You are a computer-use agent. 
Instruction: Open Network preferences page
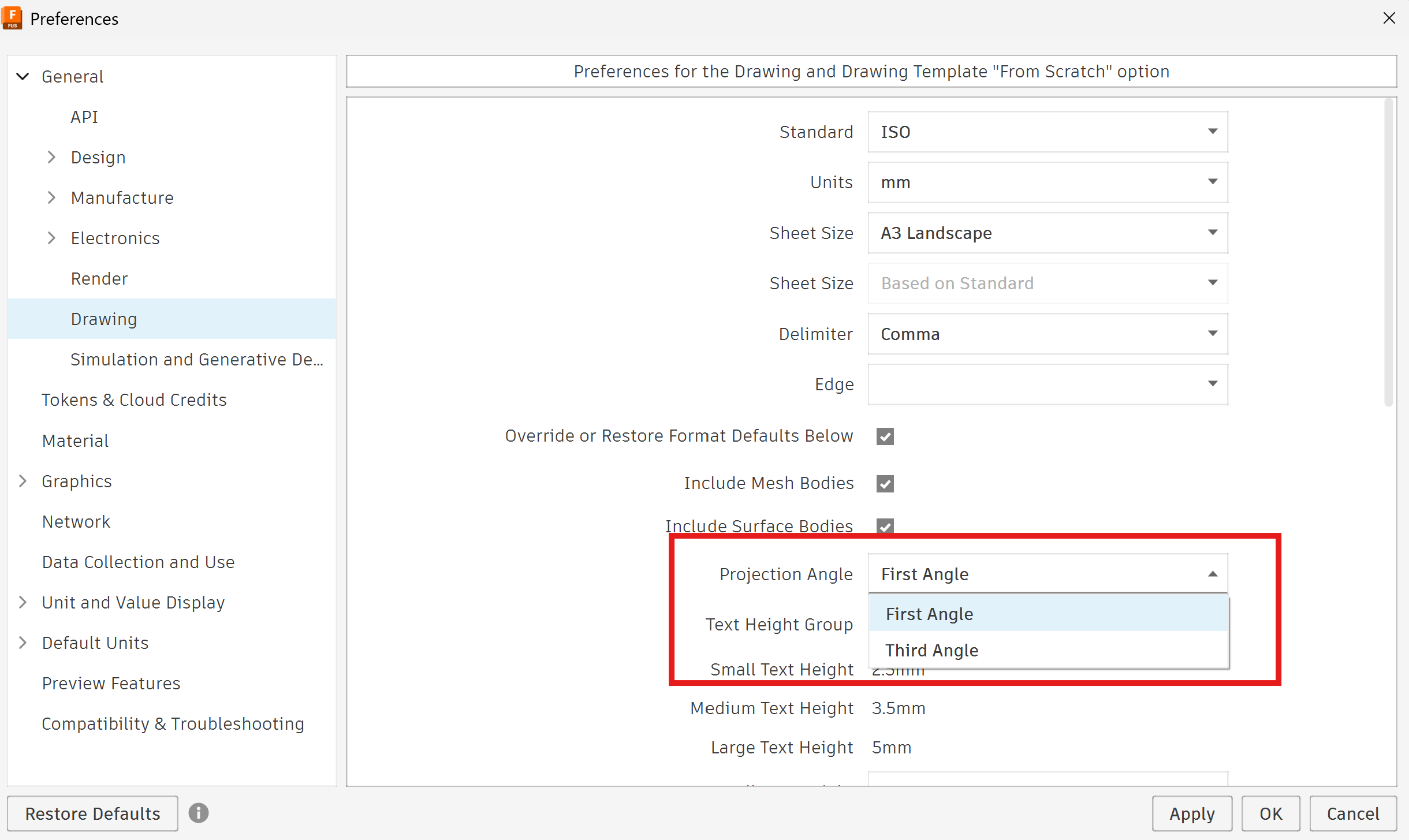pos(76,521)
